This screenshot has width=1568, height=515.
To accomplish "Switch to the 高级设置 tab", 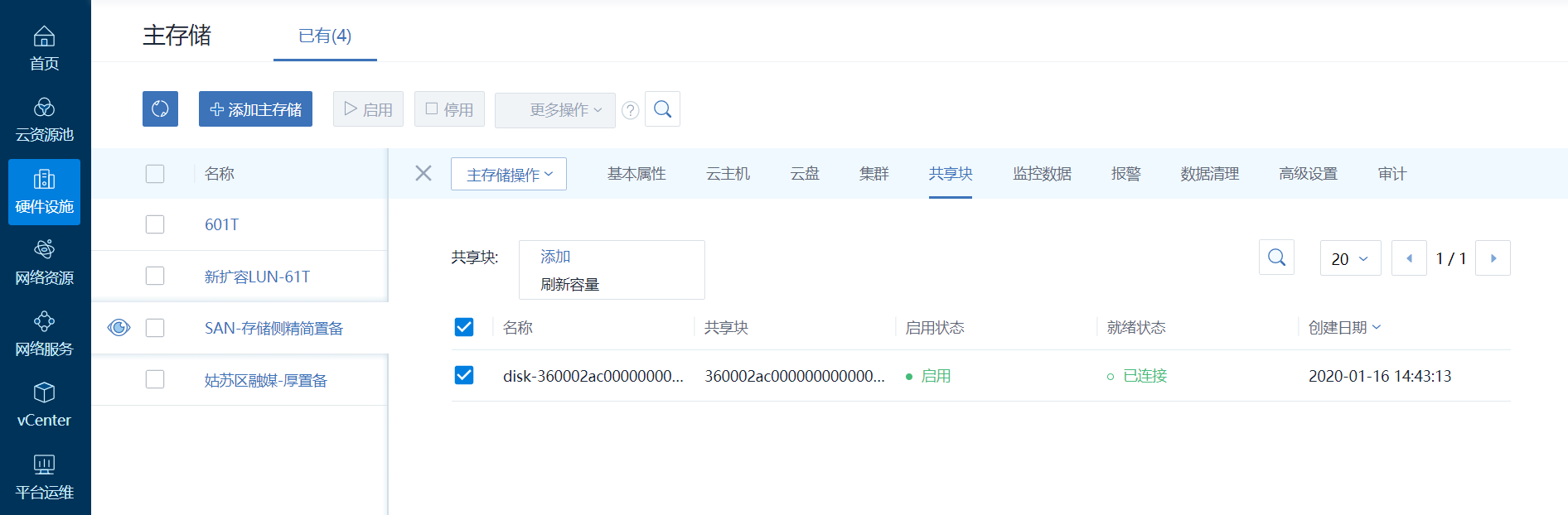I will pyautogui.click(x=1308, y=173).
